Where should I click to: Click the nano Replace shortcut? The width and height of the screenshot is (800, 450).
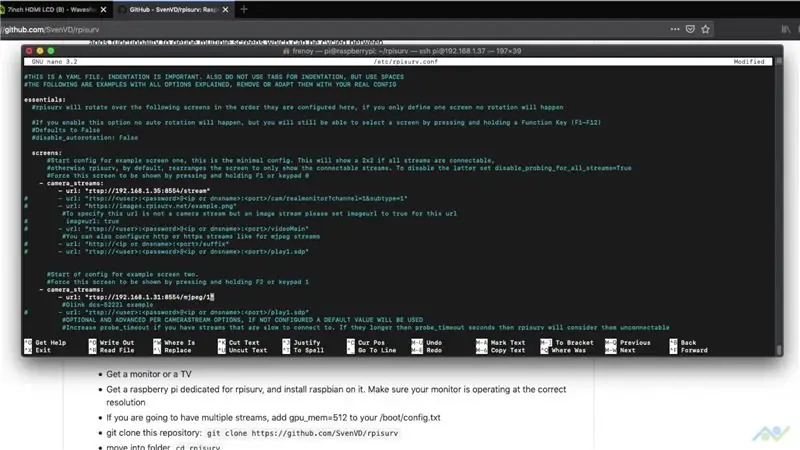[x=172, y=351]
